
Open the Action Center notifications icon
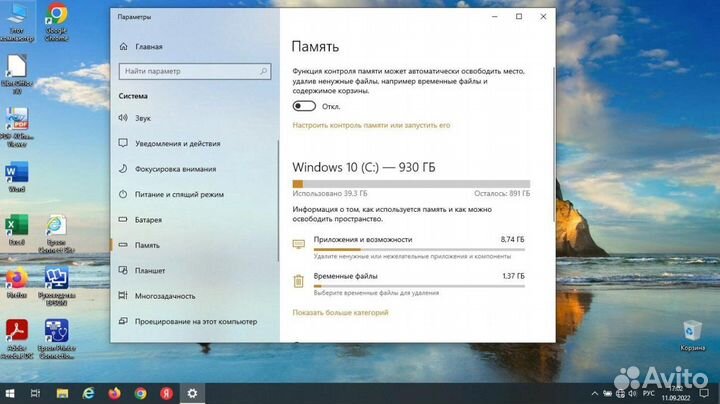tap(704, 393)
